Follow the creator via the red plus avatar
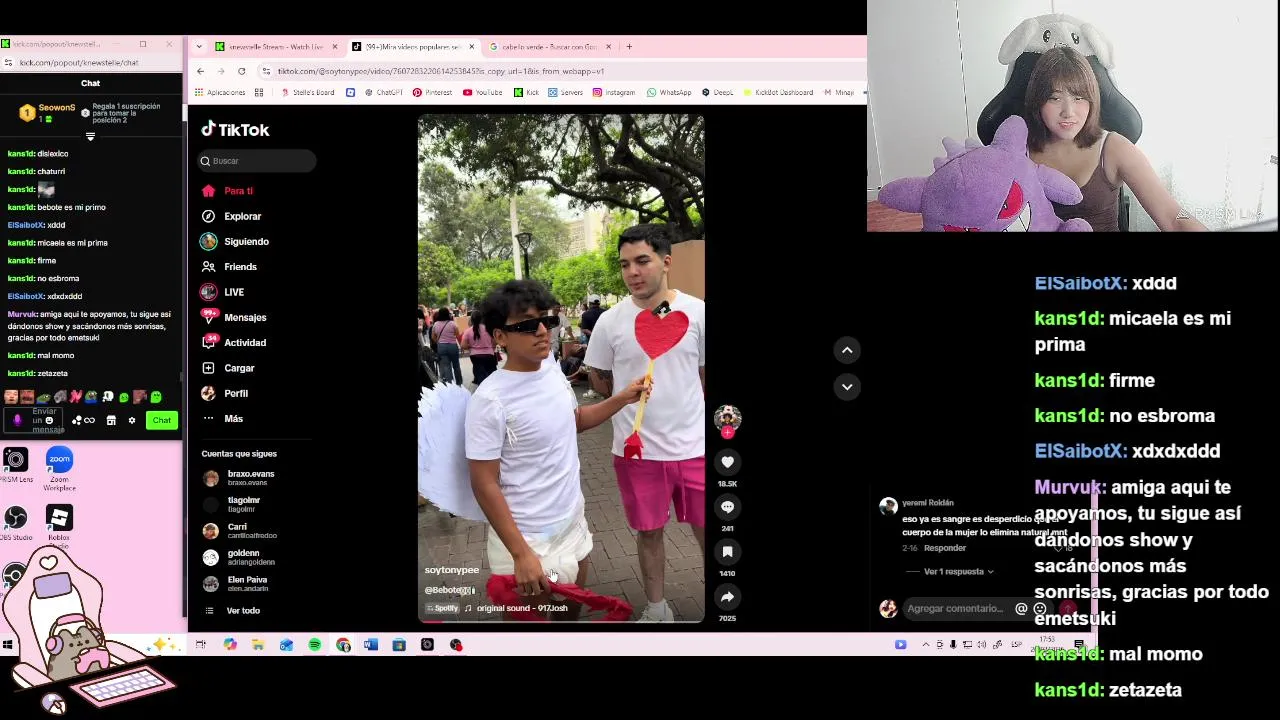The width and height of the screenshot is (1280, 720). coord(727,433)
